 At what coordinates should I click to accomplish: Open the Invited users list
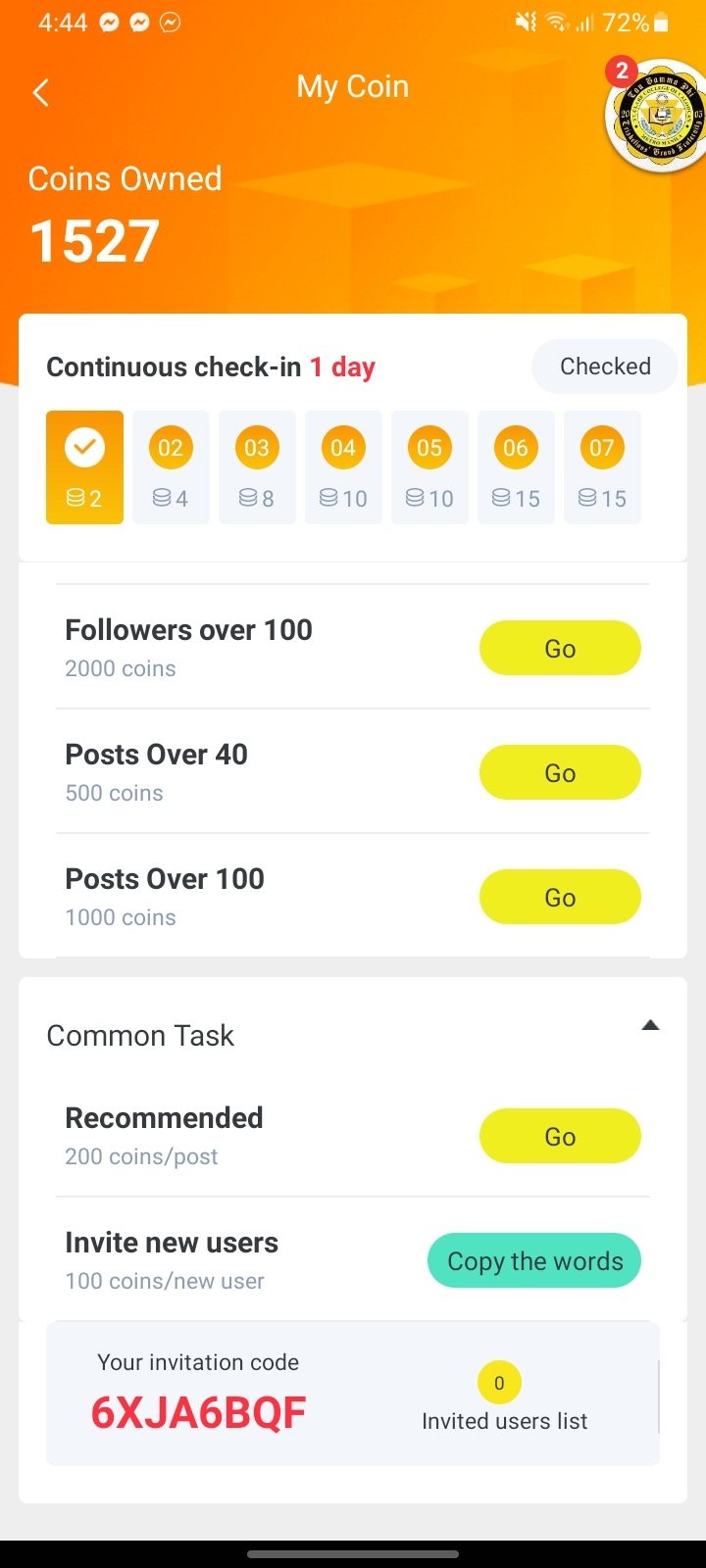pos(504,1421)
